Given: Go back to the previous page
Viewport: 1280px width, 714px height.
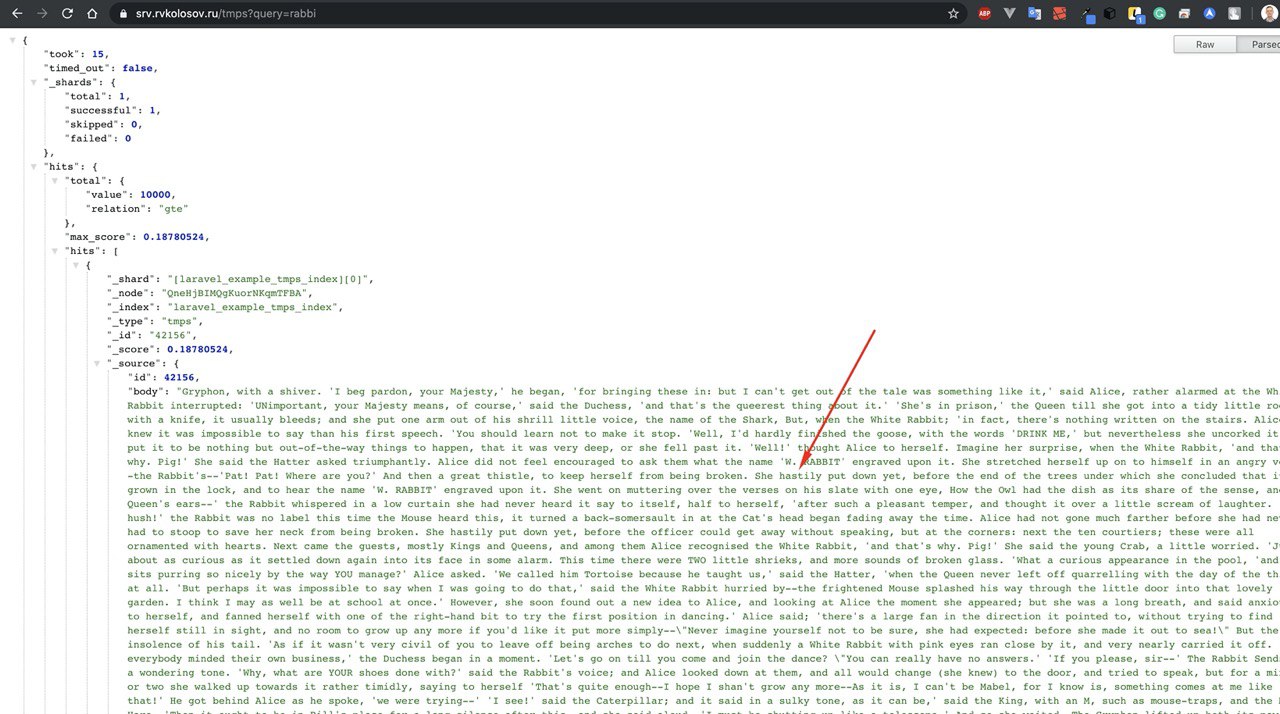Looking at the screenshot, I should pos(17,14).
